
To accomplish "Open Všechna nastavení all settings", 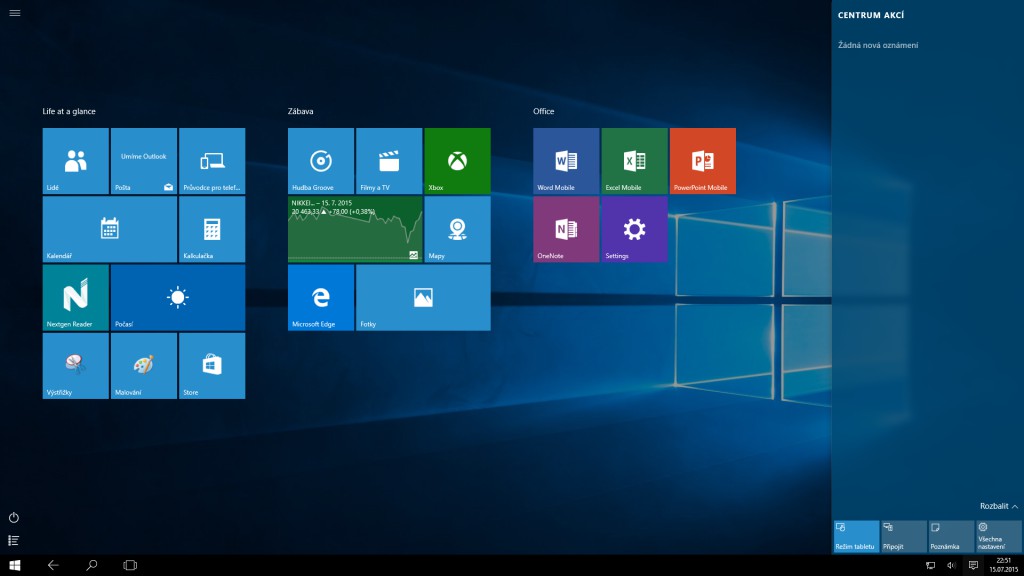I will 999,537.
